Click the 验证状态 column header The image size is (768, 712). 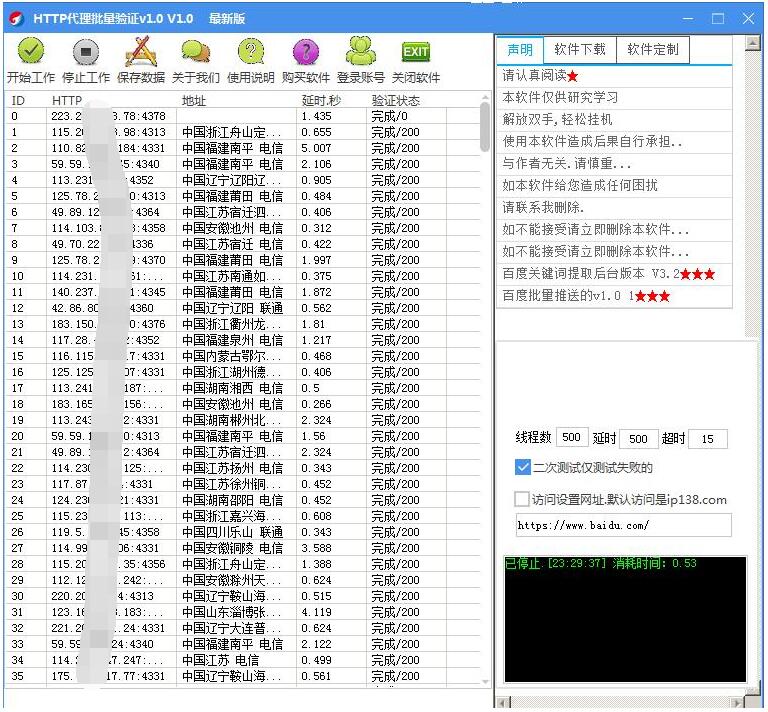(396, 100)
